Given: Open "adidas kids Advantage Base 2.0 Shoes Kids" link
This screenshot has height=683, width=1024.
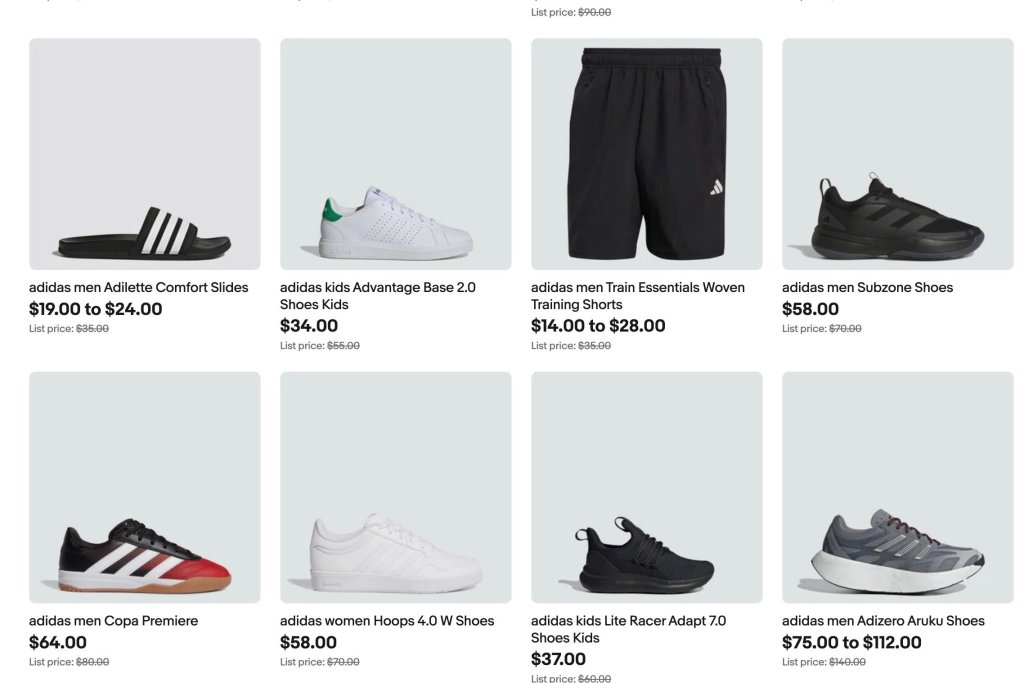Looking at the screenshot, I should (x=378, y=295).
